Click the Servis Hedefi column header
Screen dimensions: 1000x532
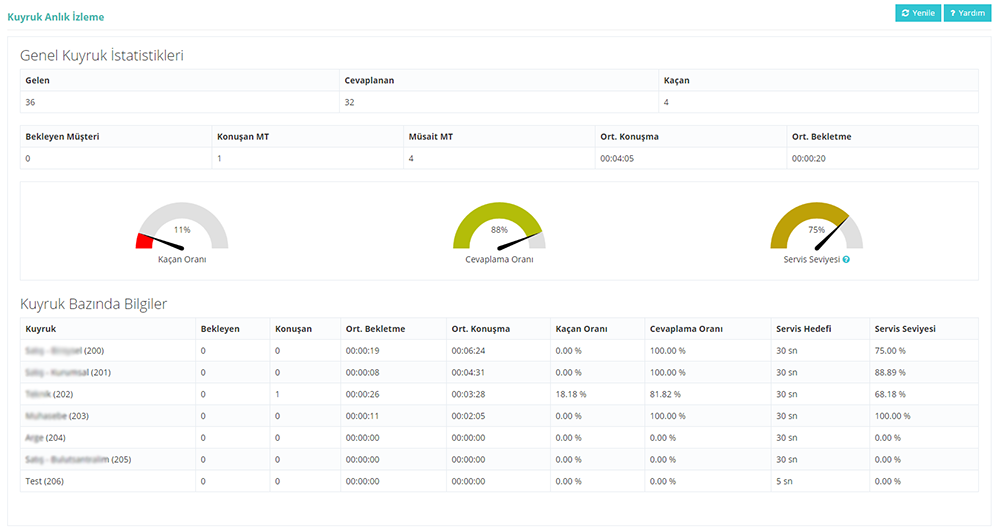[804, 329]
